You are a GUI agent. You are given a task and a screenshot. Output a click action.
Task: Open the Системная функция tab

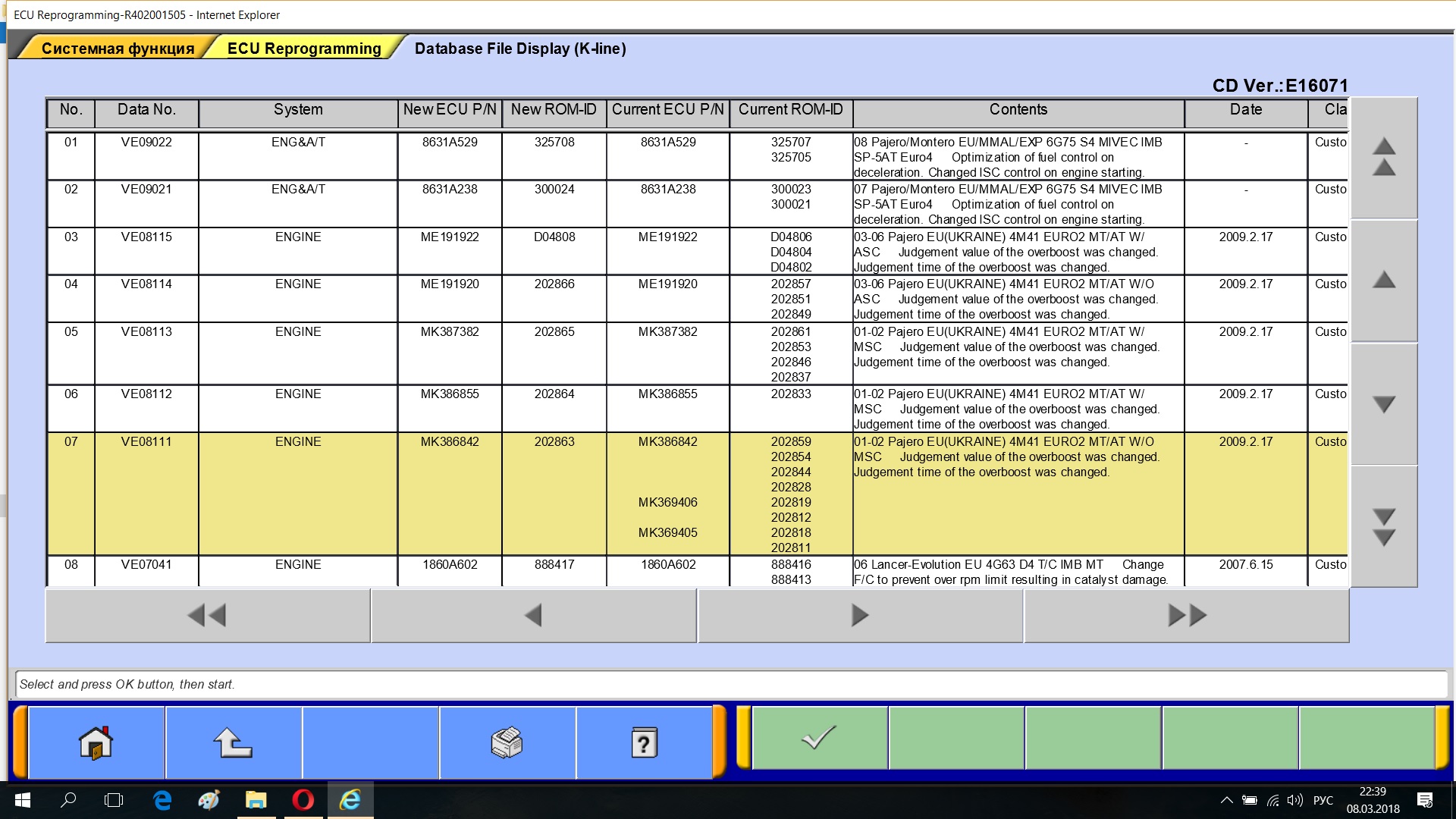coord(118,49)
